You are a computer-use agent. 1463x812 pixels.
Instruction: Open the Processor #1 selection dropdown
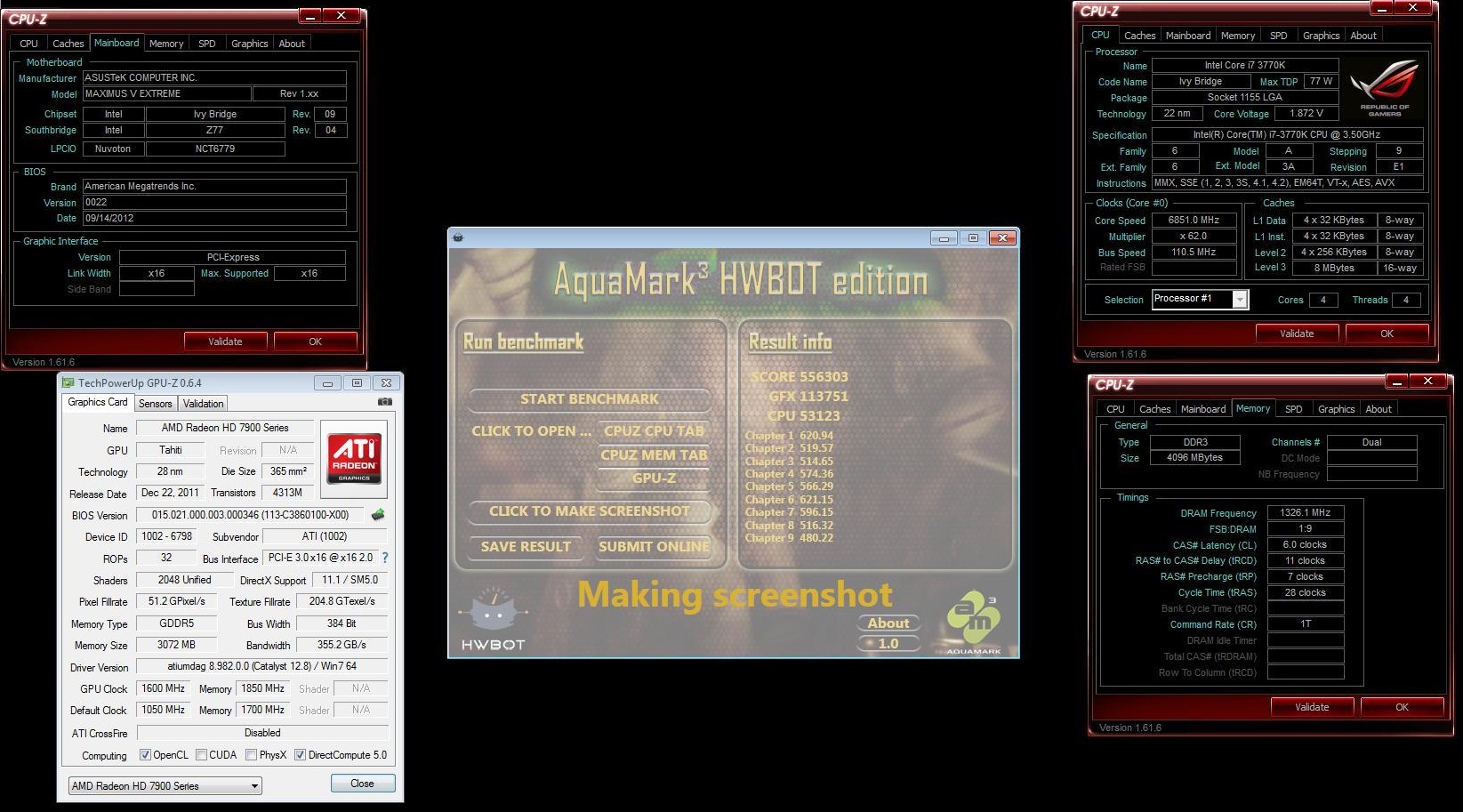coord(1200,300)
